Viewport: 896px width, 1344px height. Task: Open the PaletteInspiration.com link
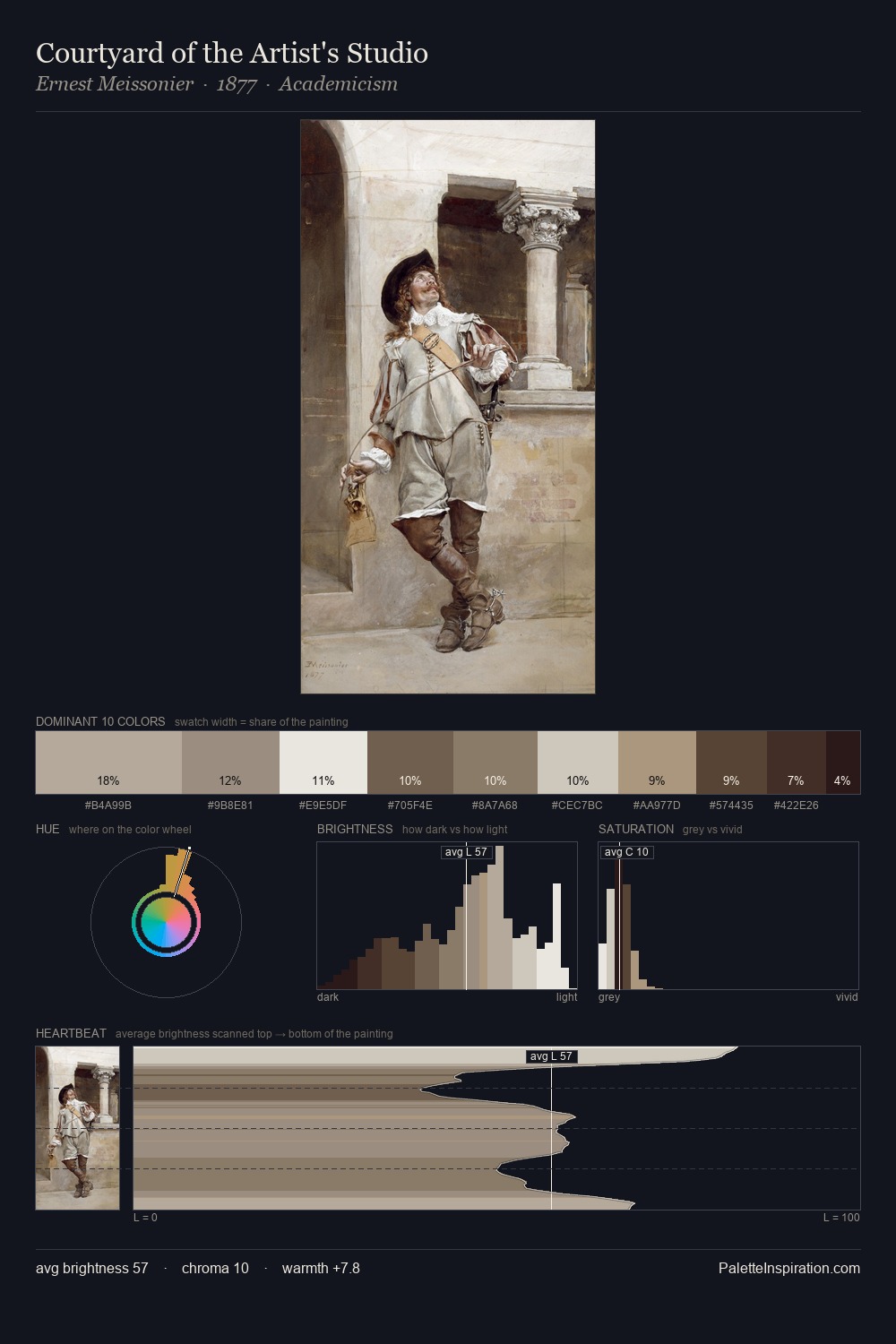tap(789, 1268)
